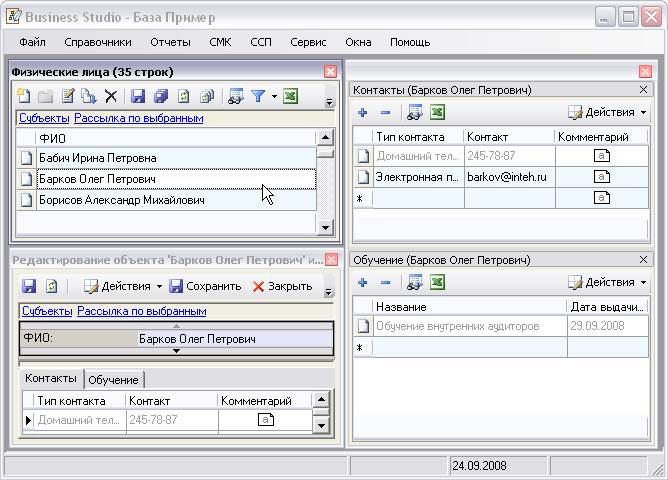Open comment icon in edit window Домашний тел row
Viewport: 668px width, 480px height.
click(265, 420)
